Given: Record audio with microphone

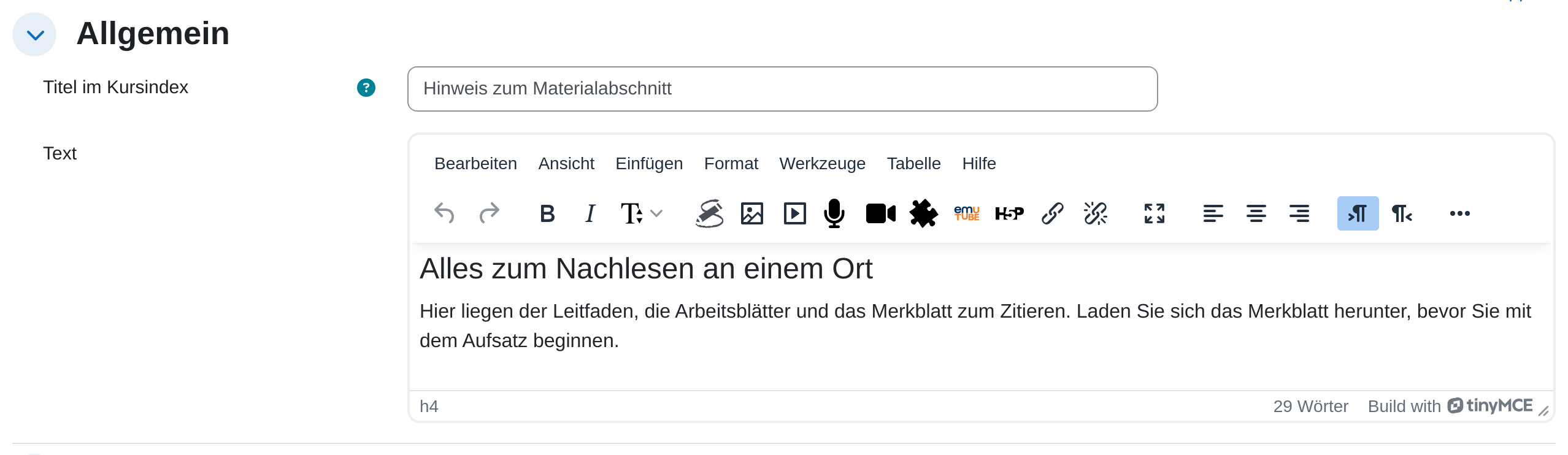Looking at the screenshot, I should click(834, 213).
